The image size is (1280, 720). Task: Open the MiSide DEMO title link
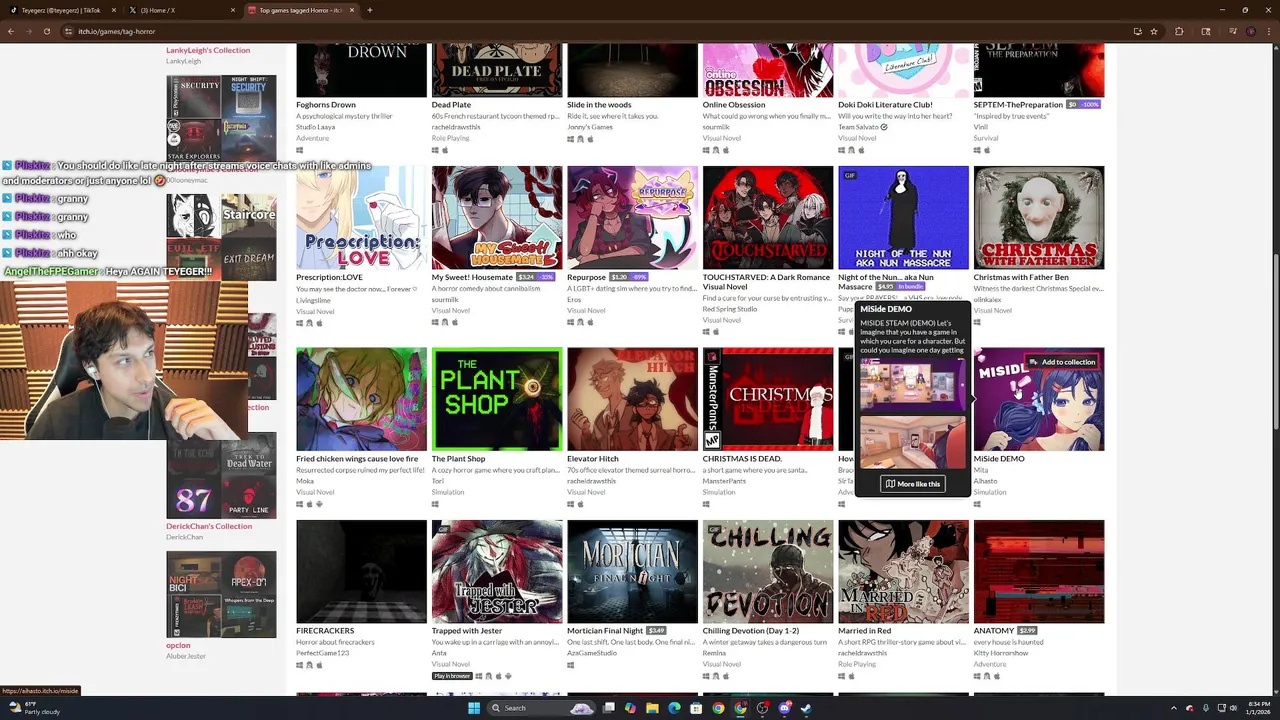click(999, 459)
